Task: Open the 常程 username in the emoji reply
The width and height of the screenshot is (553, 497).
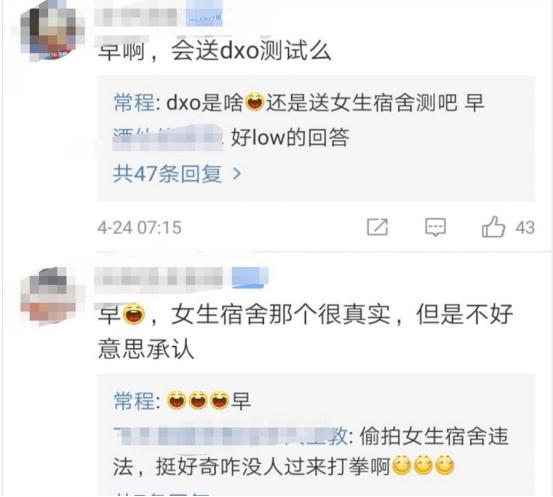Action: pyautogui.click(x=134, y=401)
